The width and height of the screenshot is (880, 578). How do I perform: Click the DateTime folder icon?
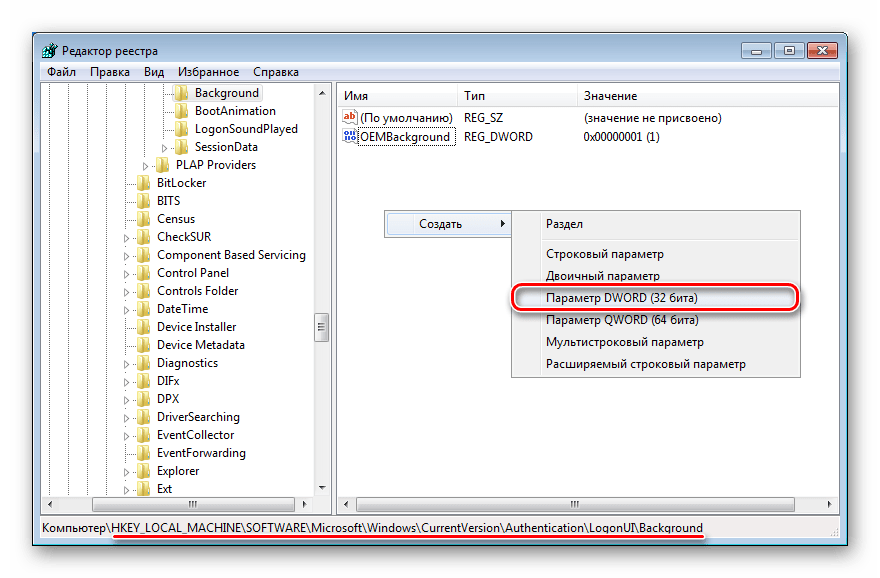point(144,309)
